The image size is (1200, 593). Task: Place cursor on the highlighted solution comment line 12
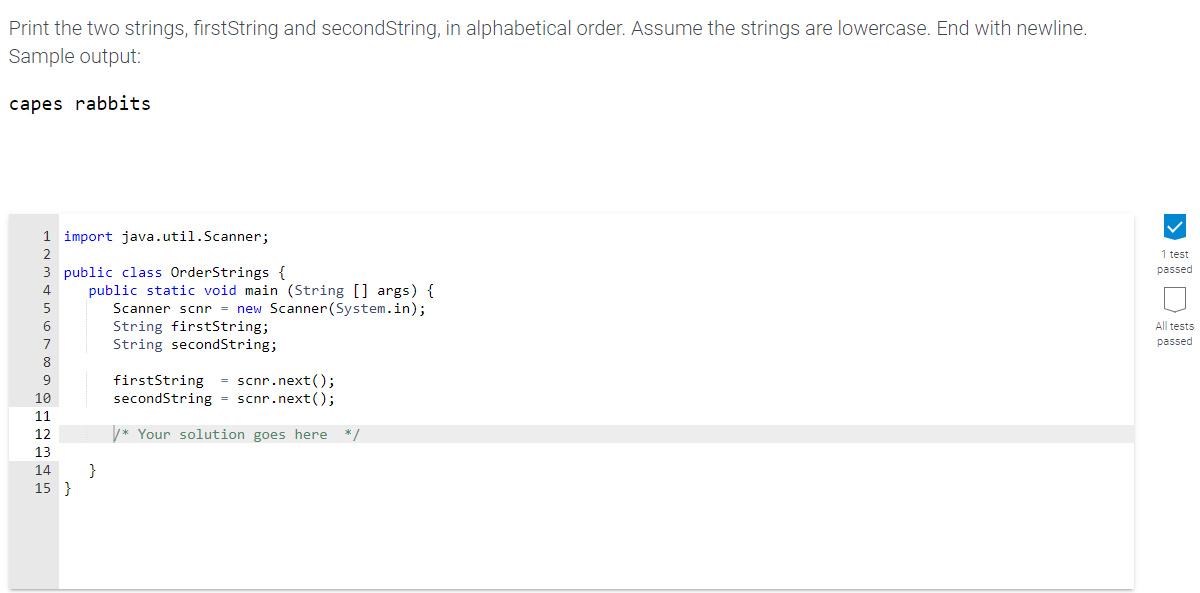point(235,434)
